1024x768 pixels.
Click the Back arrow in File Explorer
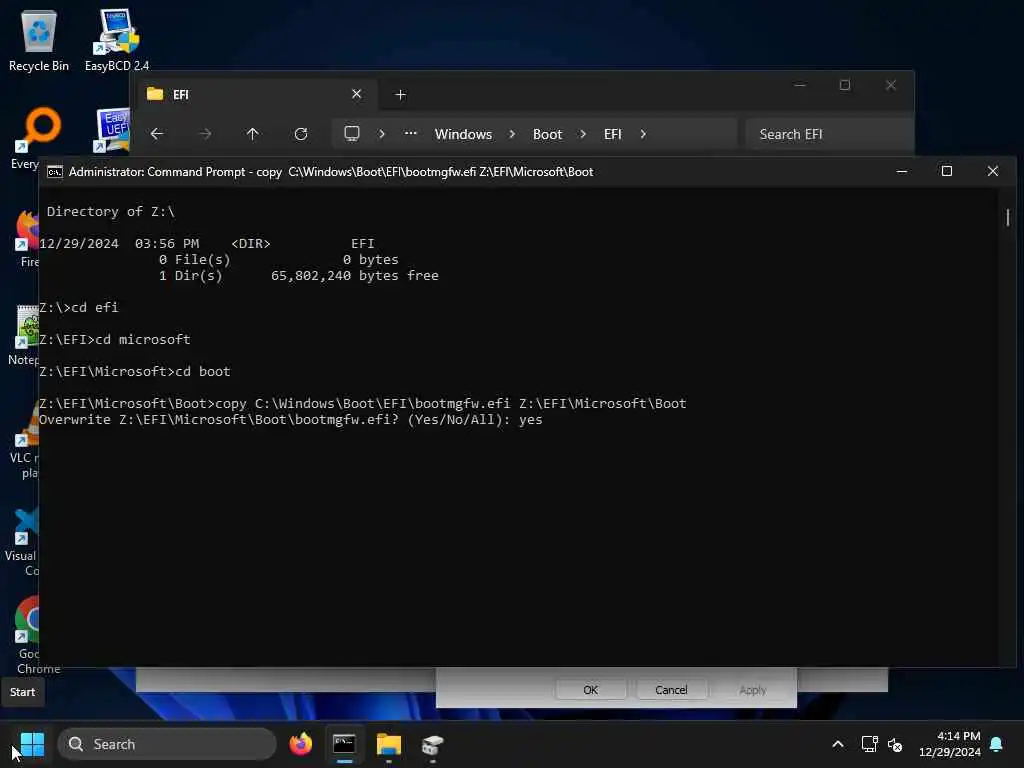point(157,134)
